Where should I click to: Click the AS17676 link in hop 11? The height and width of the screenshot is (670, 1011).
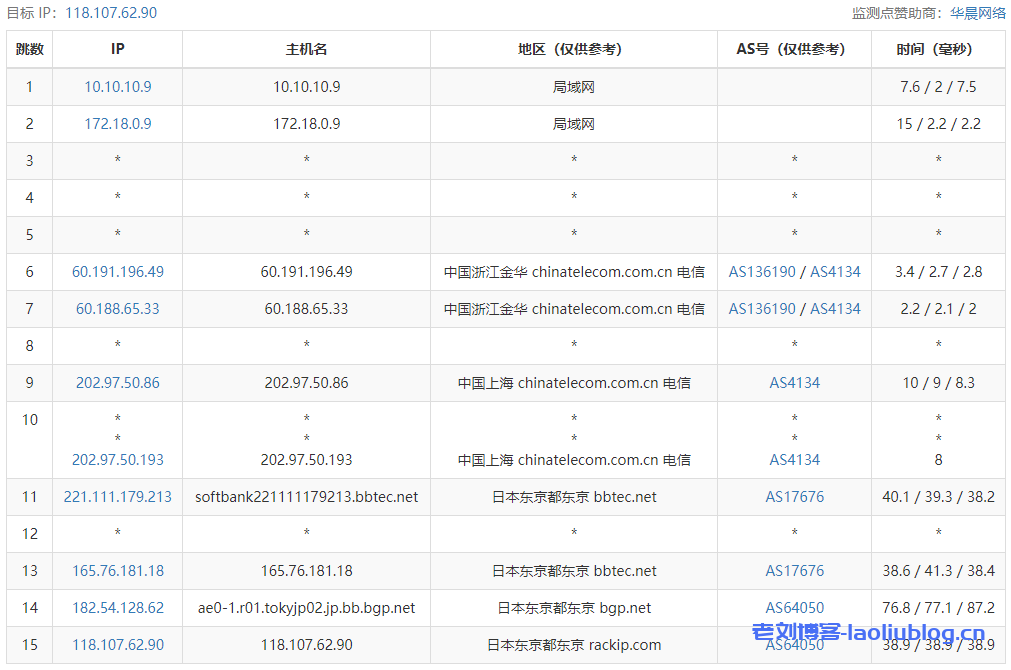[794, 497]
